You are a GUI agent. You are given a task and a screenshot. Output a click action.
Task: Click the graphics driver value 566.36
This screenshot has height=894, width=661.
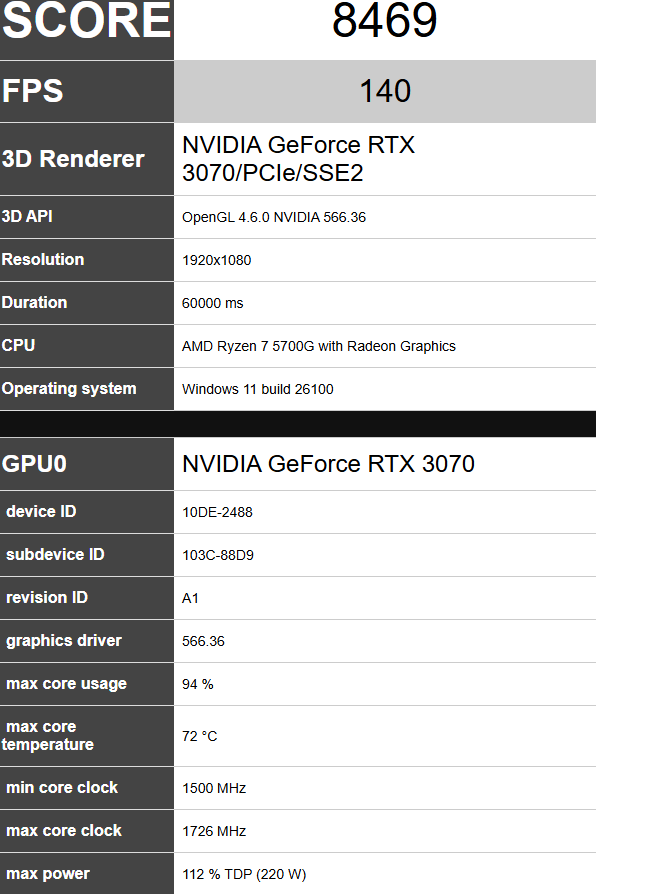pyautogui.click(x=204, y=641)
